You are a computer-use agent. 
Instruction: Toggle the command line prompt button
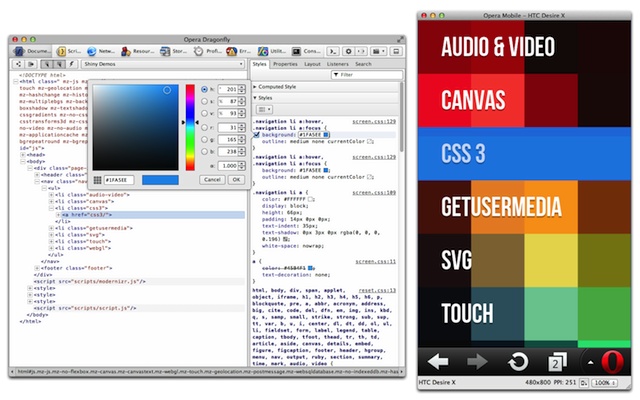coord(333,51)
